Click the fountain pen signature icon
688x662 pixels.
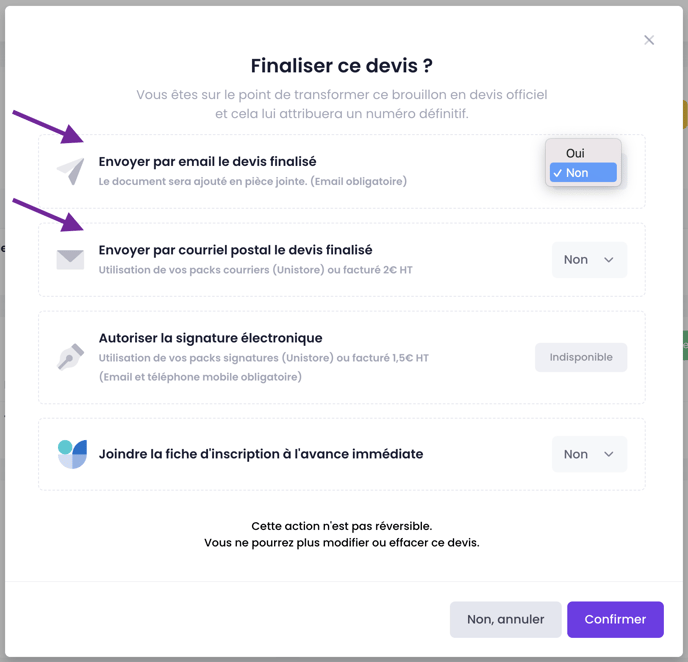click(x=71, y=357)
